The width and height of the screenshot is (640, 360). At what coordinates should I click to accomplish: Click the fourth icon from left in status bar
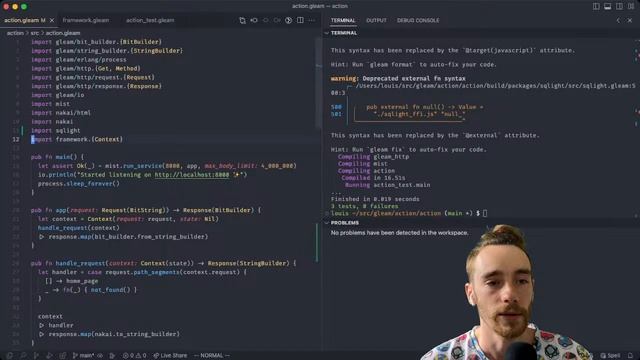[x=49, y=356]
